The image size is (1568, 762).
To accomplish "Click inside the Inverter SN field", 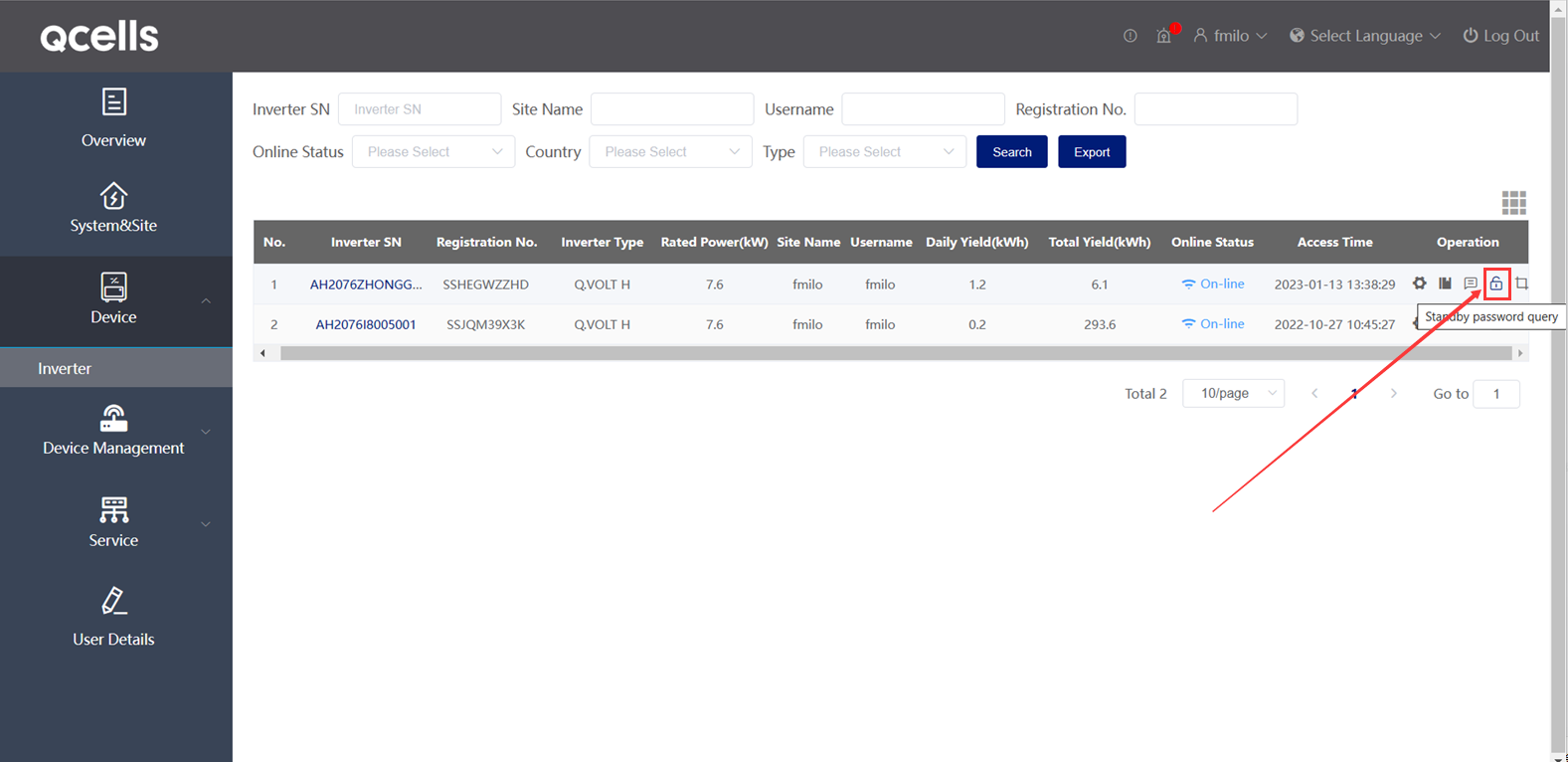I will pos(420,109).
